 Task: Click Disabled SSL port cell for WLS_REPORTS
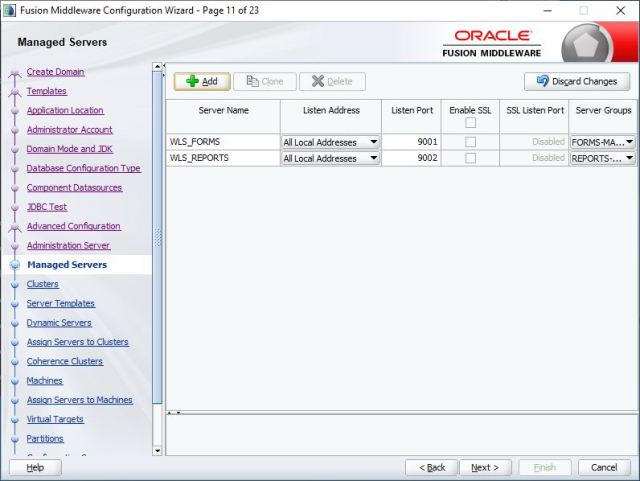[x=534, y=158]
